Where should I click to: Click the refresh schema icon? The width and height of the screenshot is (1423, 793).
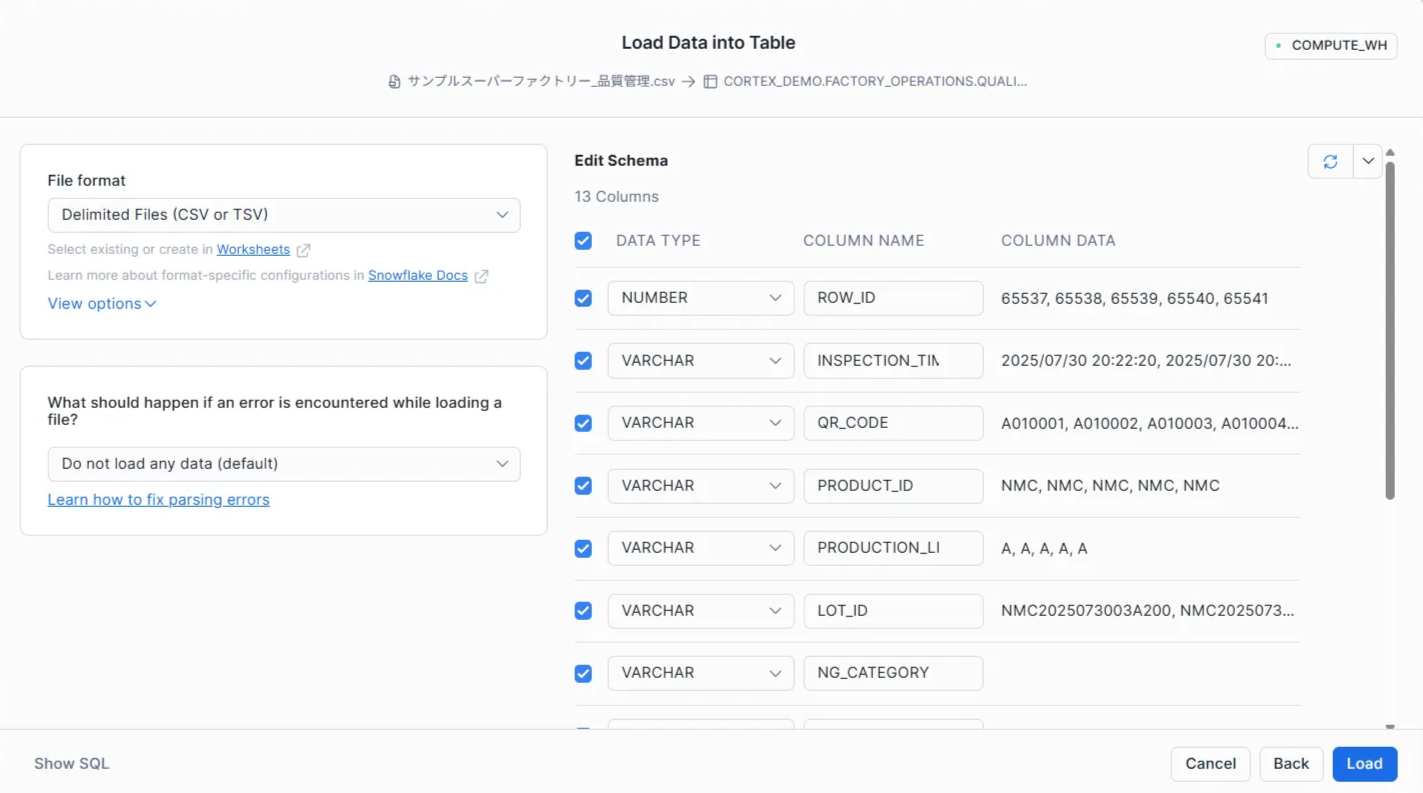[1330, 161]
